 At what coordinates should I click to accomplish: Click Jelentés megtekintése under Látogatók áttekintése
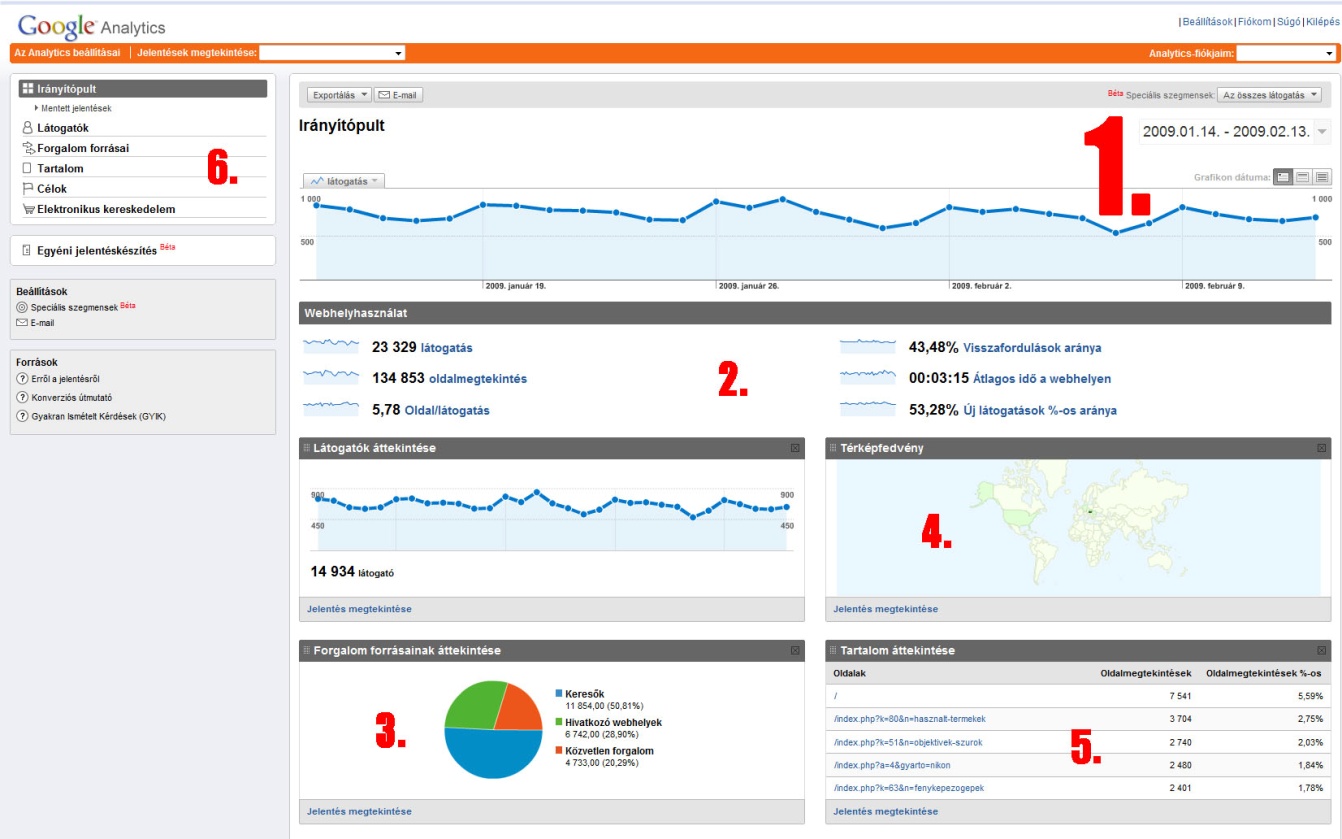[359, 609]
